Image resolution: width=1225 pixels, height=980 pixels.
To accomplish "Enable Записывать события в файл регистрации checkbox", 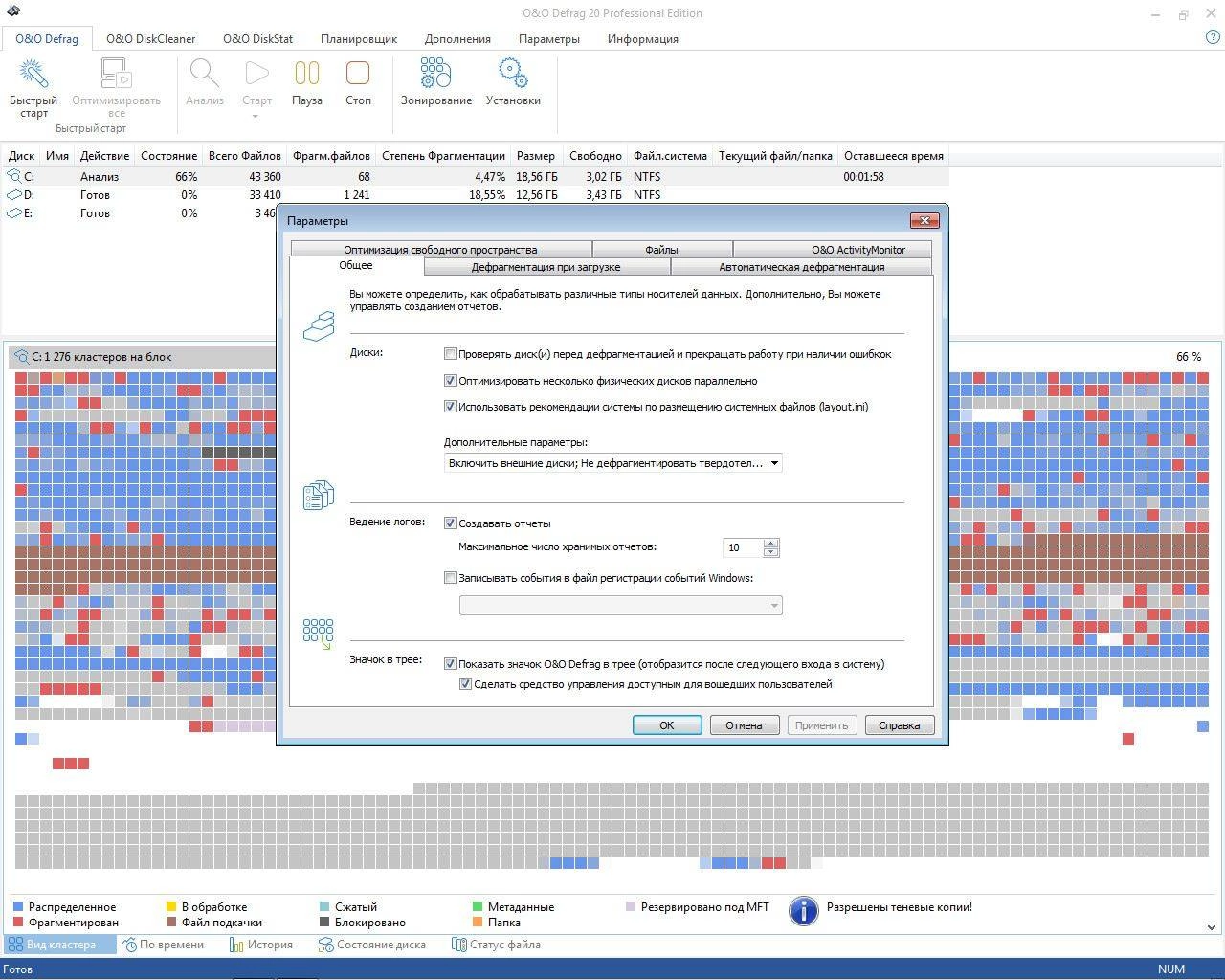I will 450,578.
